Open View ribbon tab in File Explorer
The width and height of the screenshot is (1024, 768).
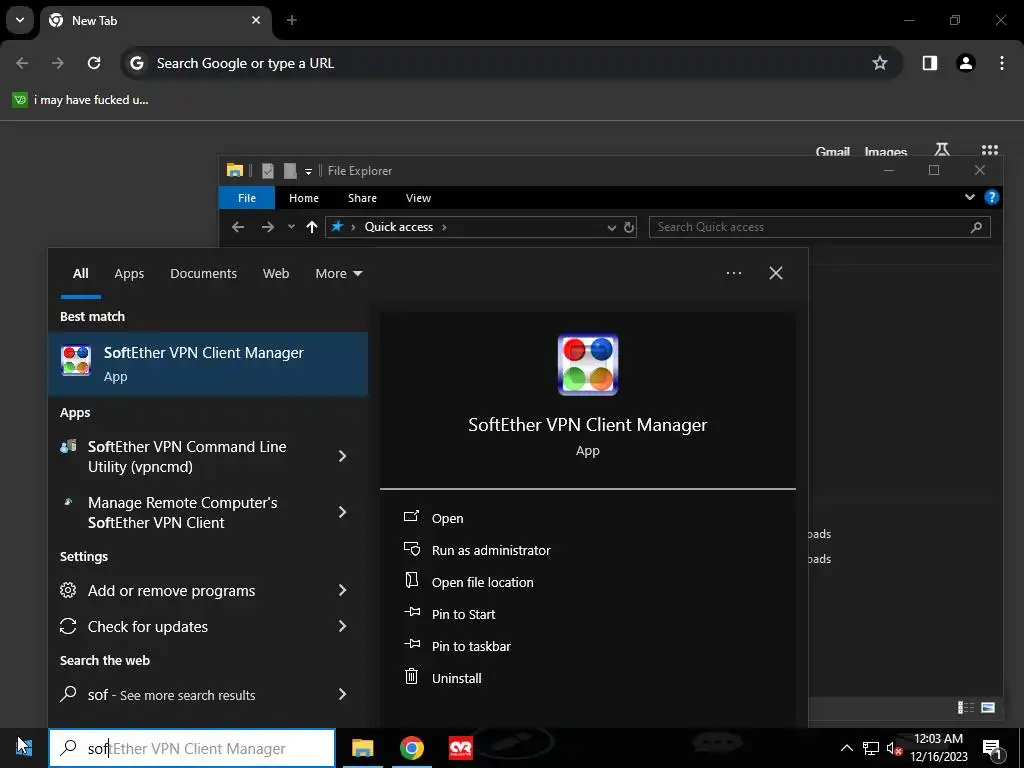(x=418, y=198)
